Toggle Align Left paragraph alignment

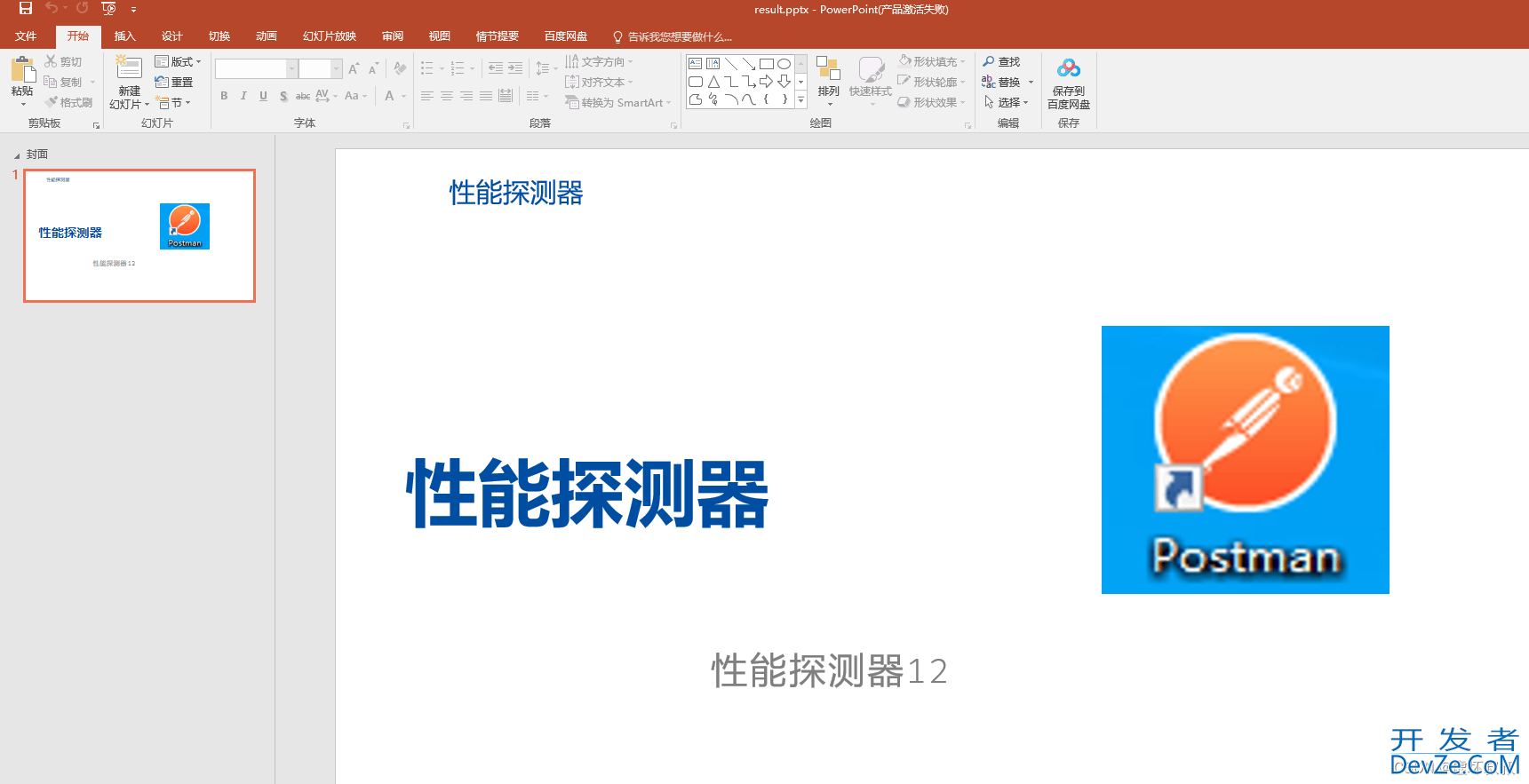[427, 96]
